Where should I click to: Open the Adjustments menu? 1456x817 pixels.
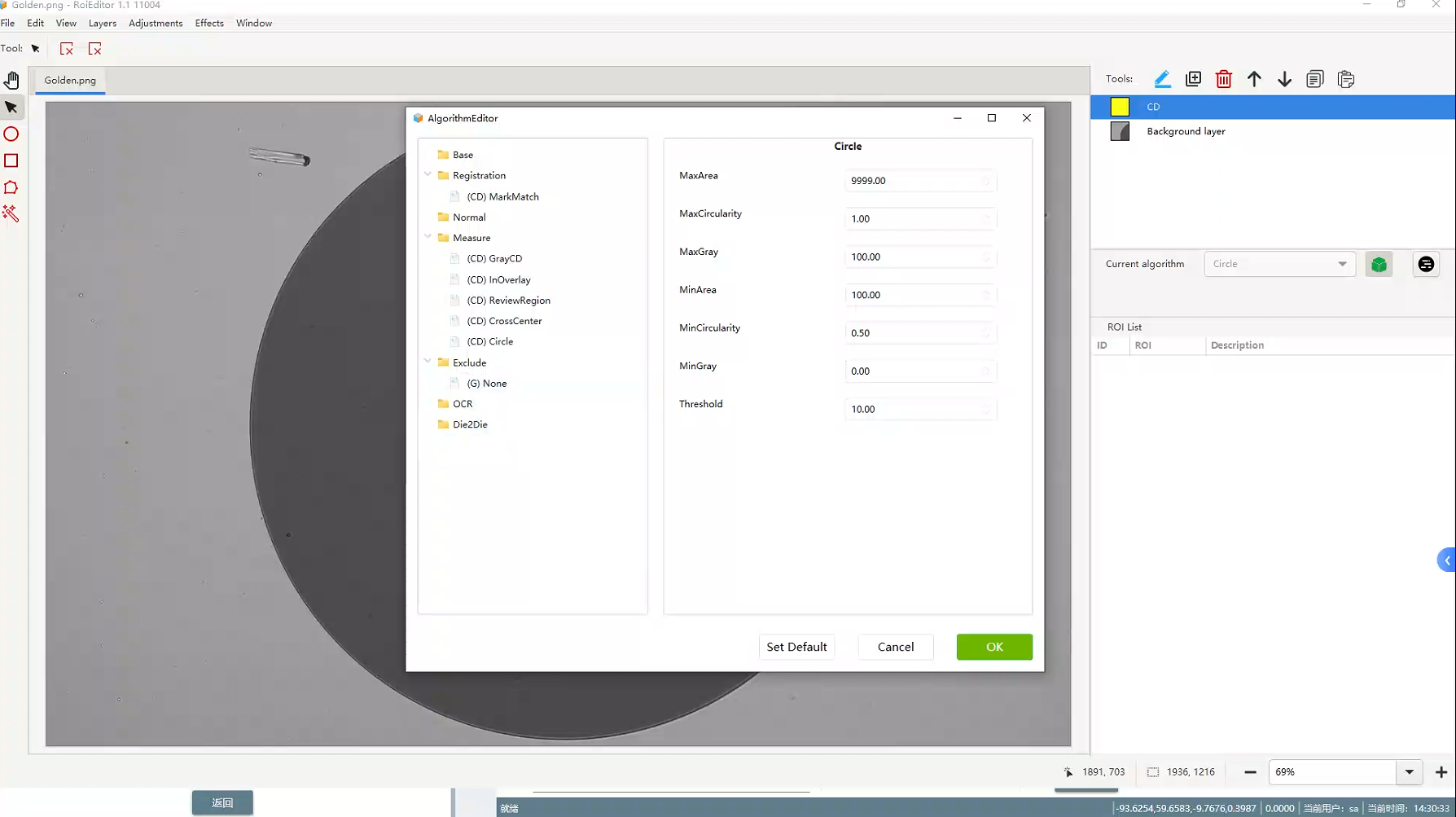pos(156,23)
